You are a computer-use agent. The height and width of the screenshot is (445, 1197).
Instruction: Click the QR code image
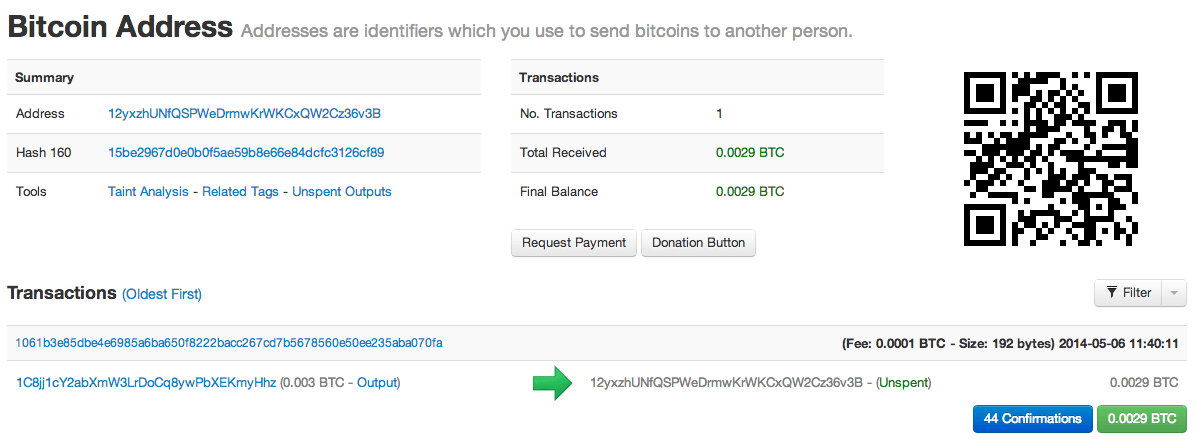click(x=1052, y=159)
